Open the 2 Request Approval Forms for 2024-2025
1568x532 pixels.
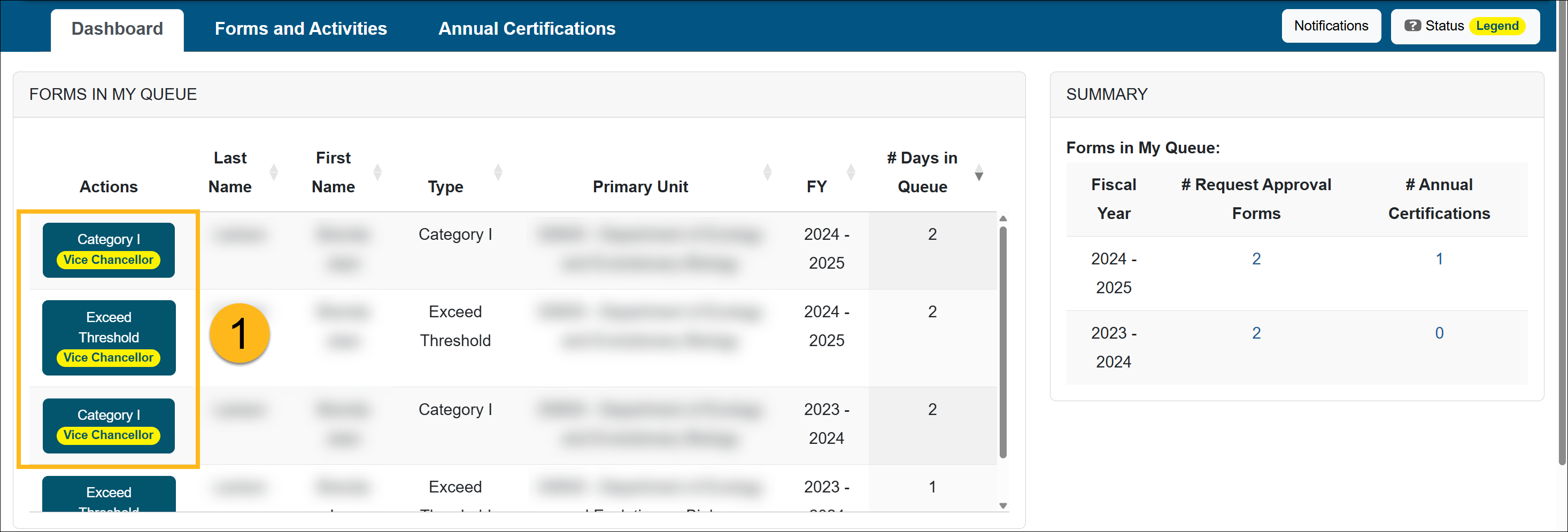1256,259
